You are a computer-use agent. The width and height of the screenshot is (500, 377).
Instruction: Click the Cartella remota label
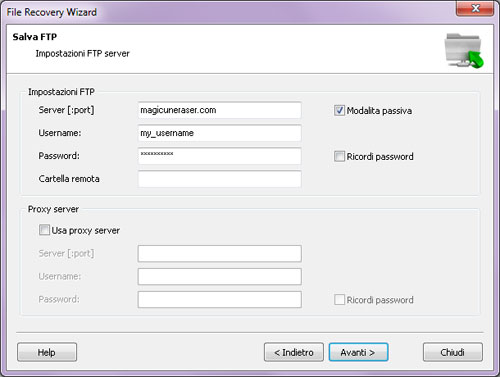69,179
